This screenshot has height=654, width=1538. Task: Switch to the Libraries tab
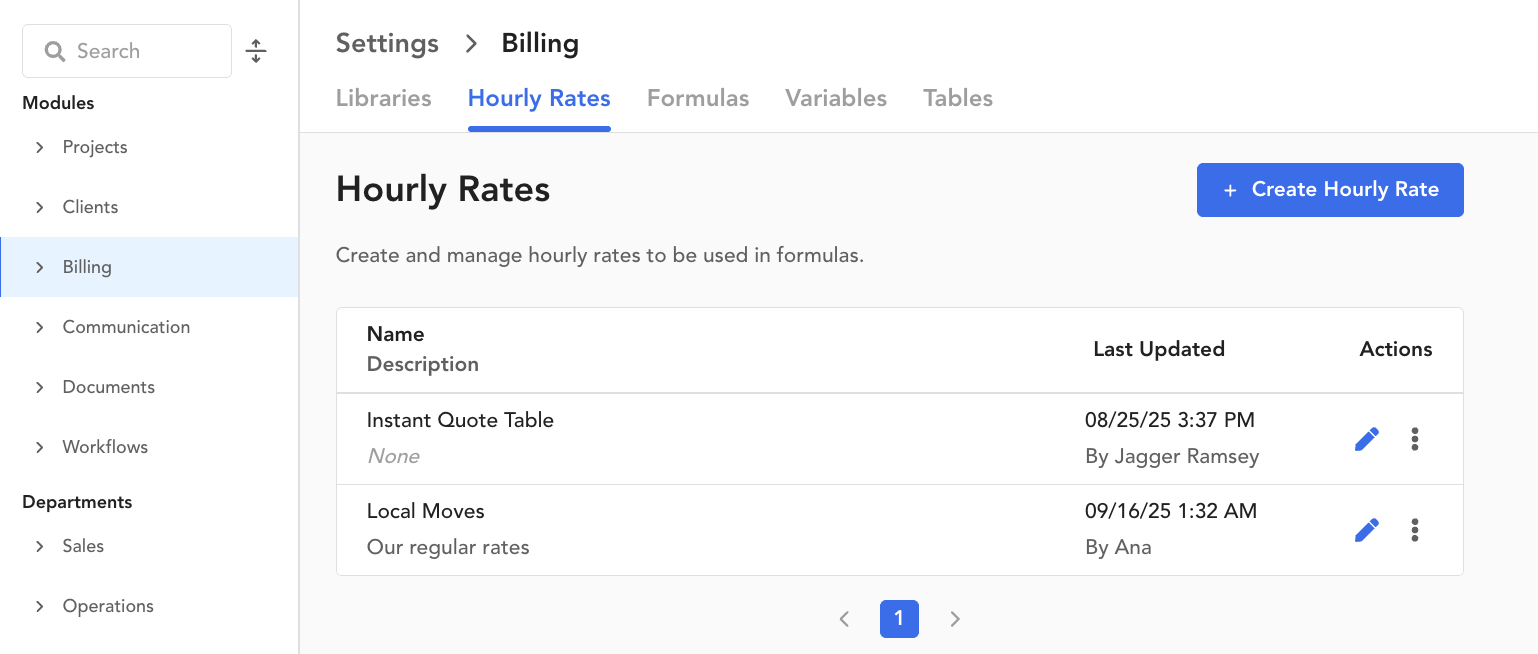[x=383, y=98]
